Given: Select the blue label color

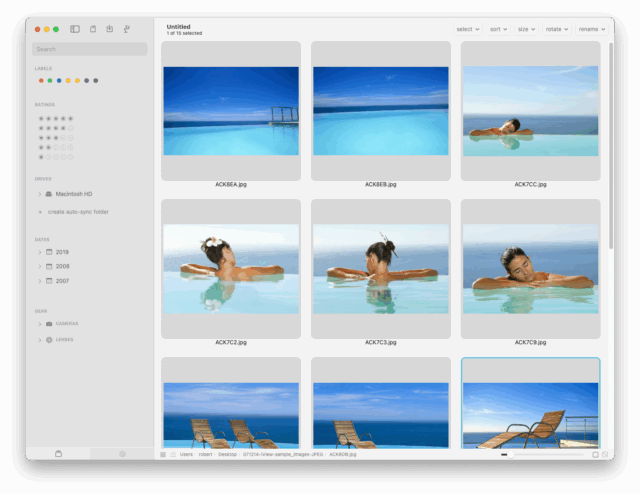Looking at the screenshot, I should pos(59,81).
